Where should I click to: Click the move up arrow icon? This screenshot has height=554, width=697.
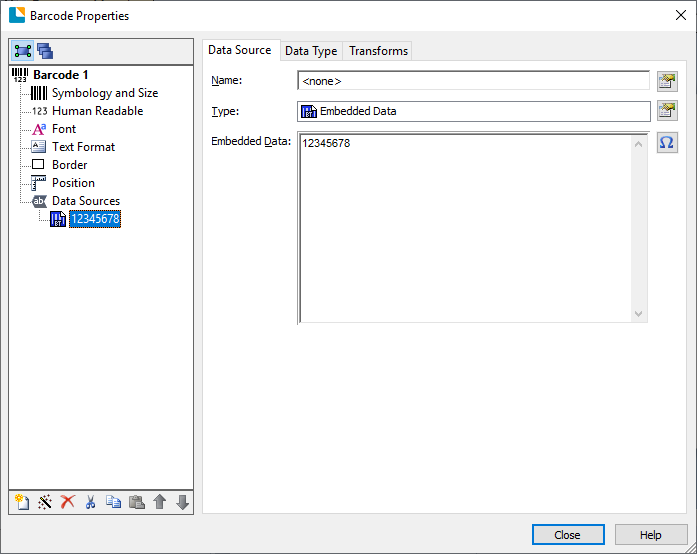point(159,502)
